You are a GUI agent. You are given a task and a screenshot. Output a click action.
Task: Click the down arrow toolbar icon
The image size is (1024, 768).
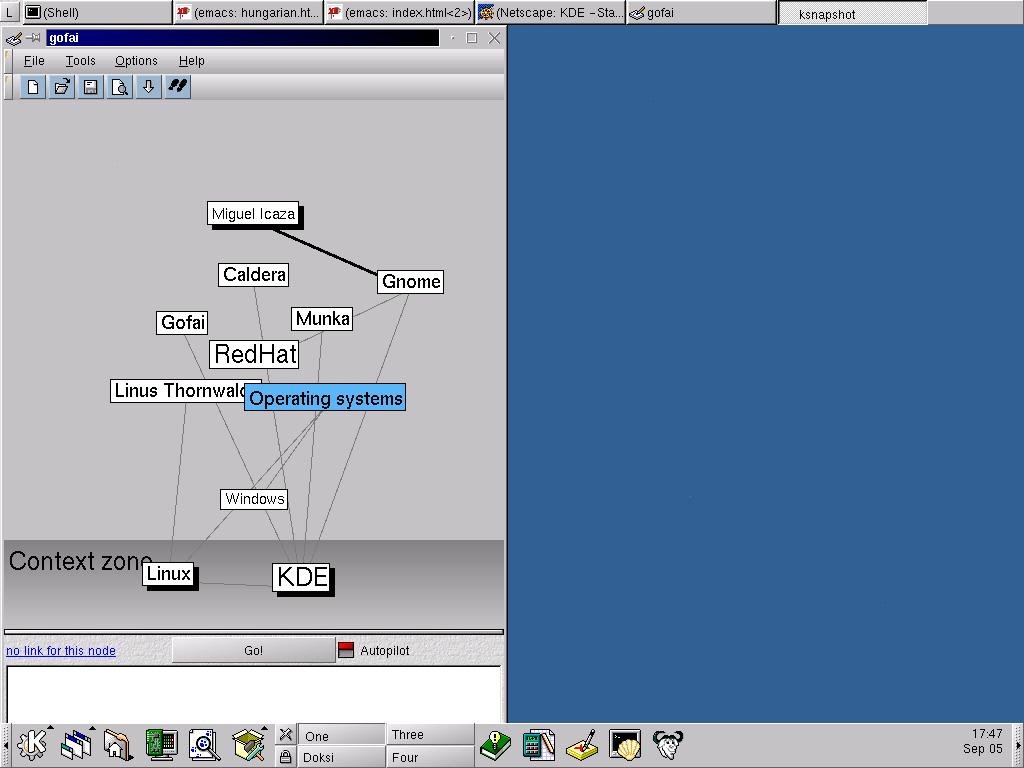click(148, 87)
